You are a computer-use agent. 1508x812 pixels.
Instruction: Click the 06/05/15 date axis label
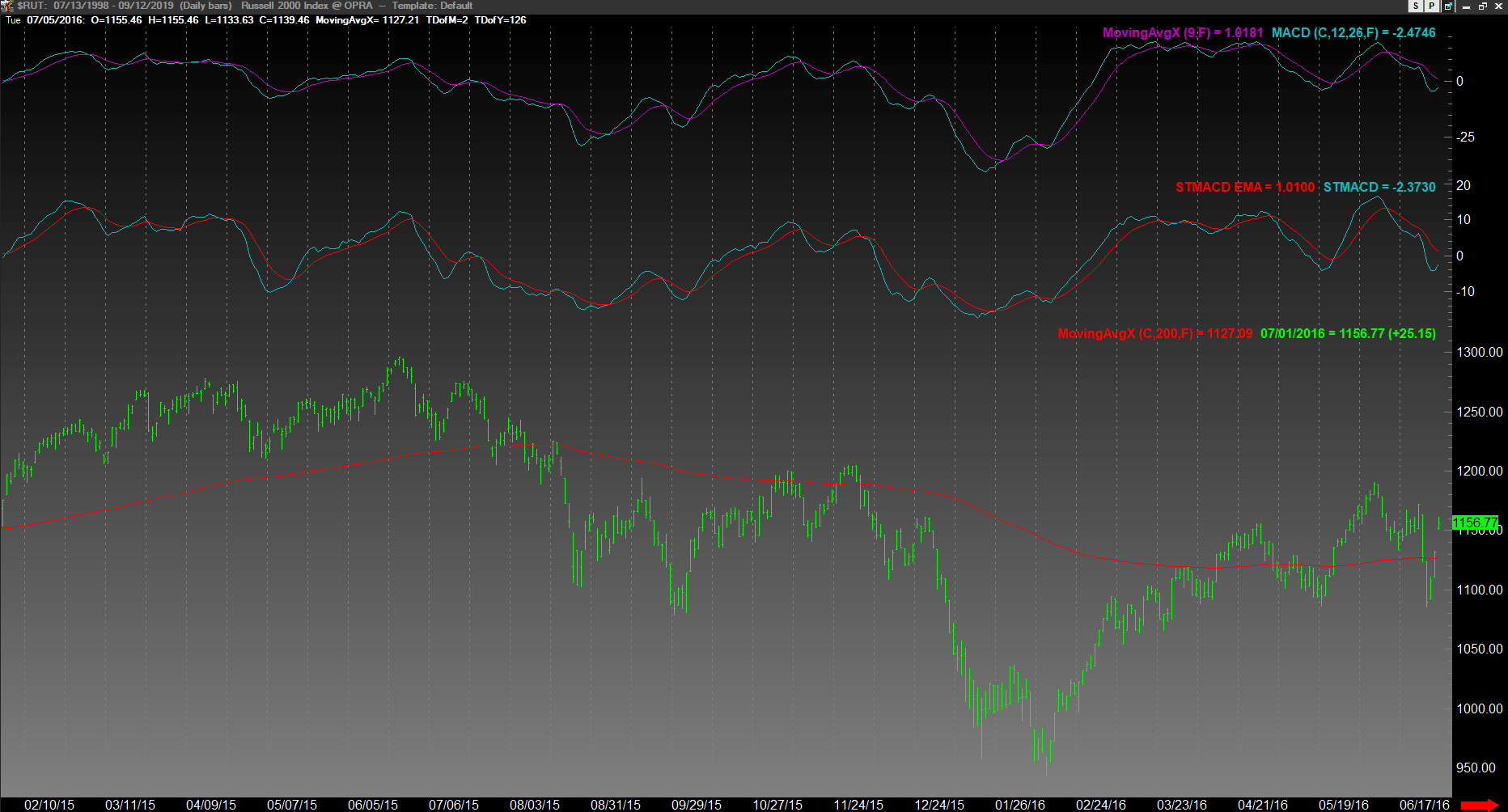[373, 805]
